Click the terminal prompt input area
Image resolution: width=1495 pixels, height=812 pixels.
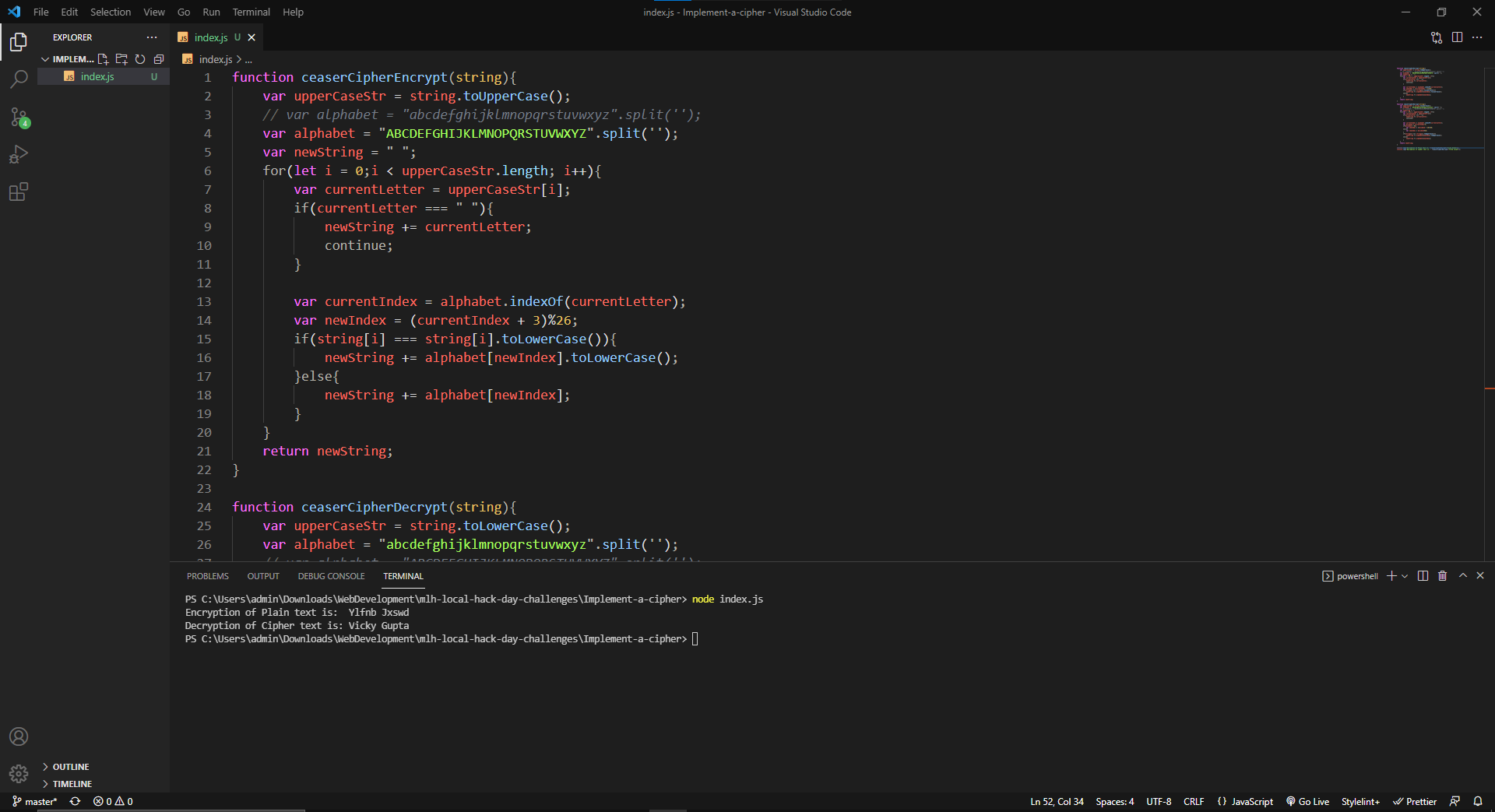[695, 639]
